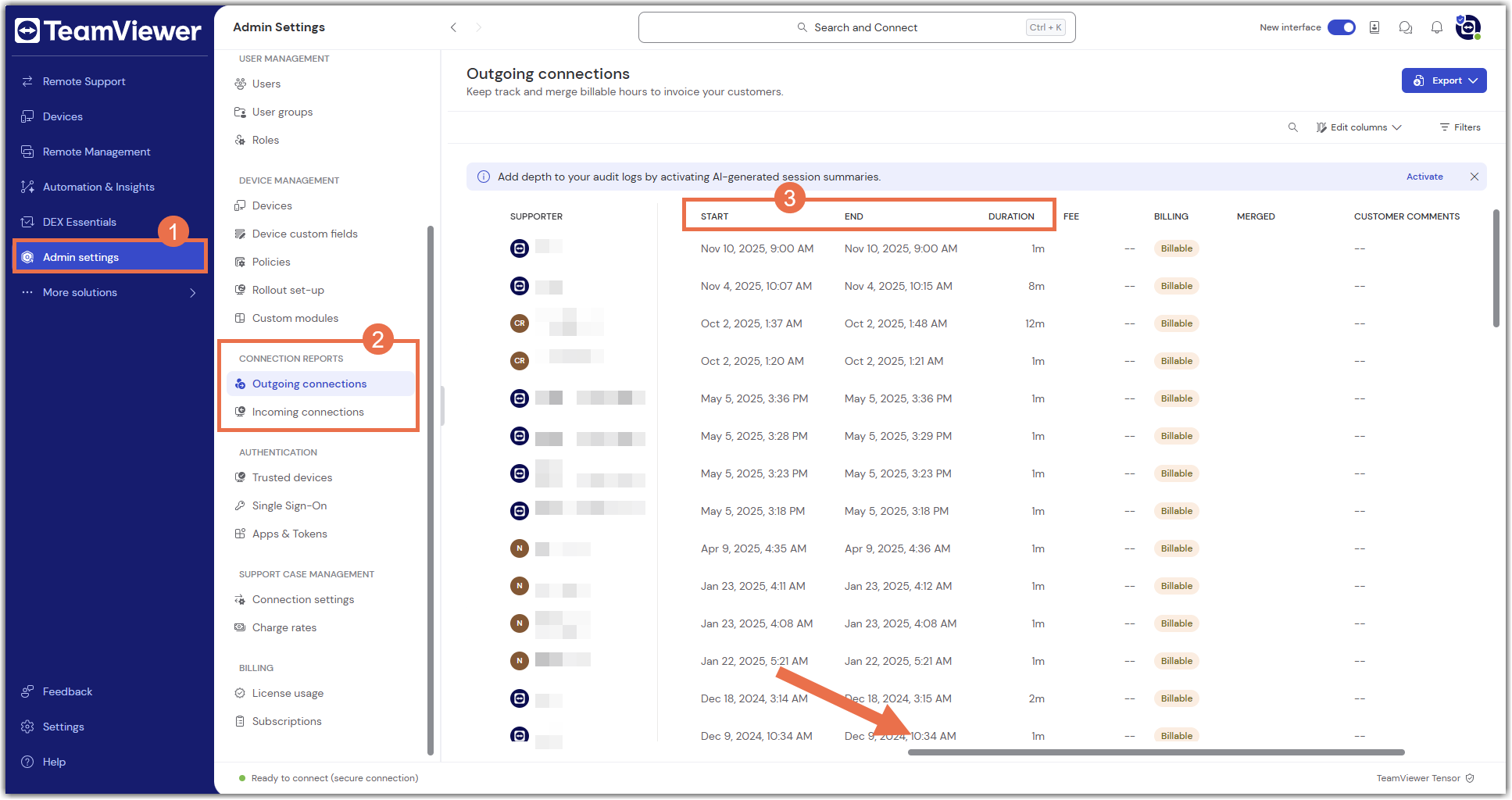Click the TeamViewer logo icon
Image resolution: width=1512 pixels, height=800 pixels.
tap(27, 30)
